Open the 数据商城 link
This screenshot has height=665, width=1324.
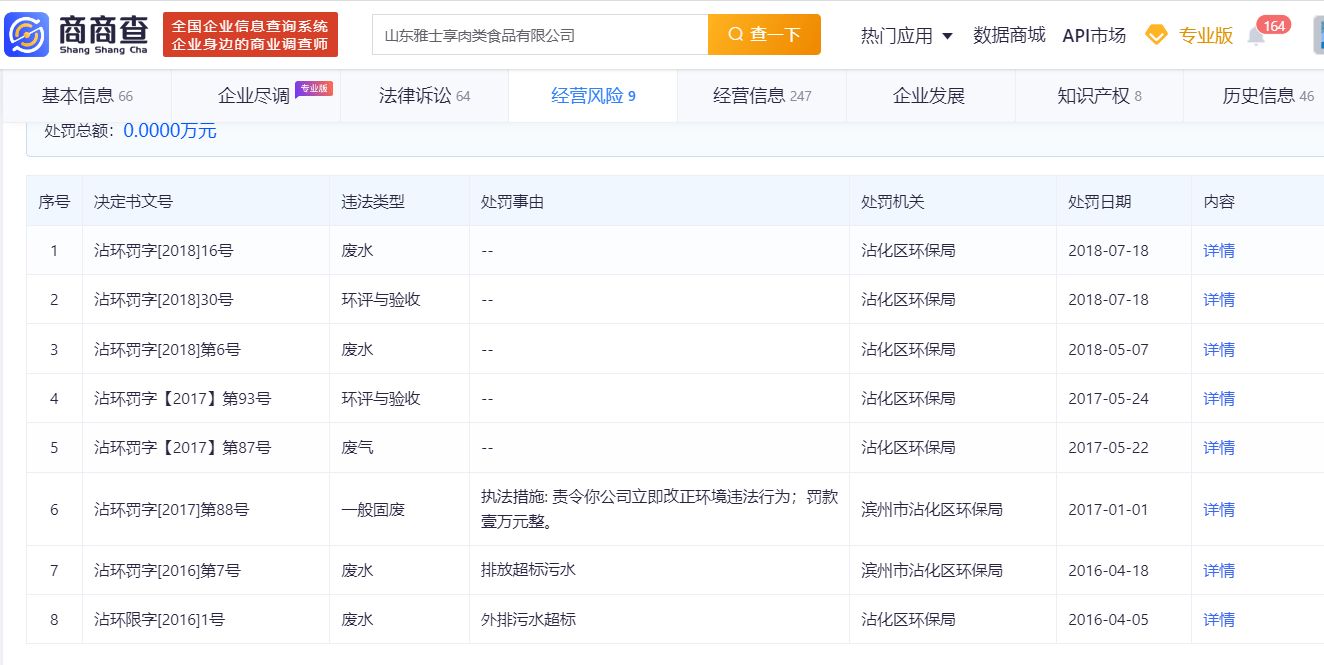tap(1009, 35)
